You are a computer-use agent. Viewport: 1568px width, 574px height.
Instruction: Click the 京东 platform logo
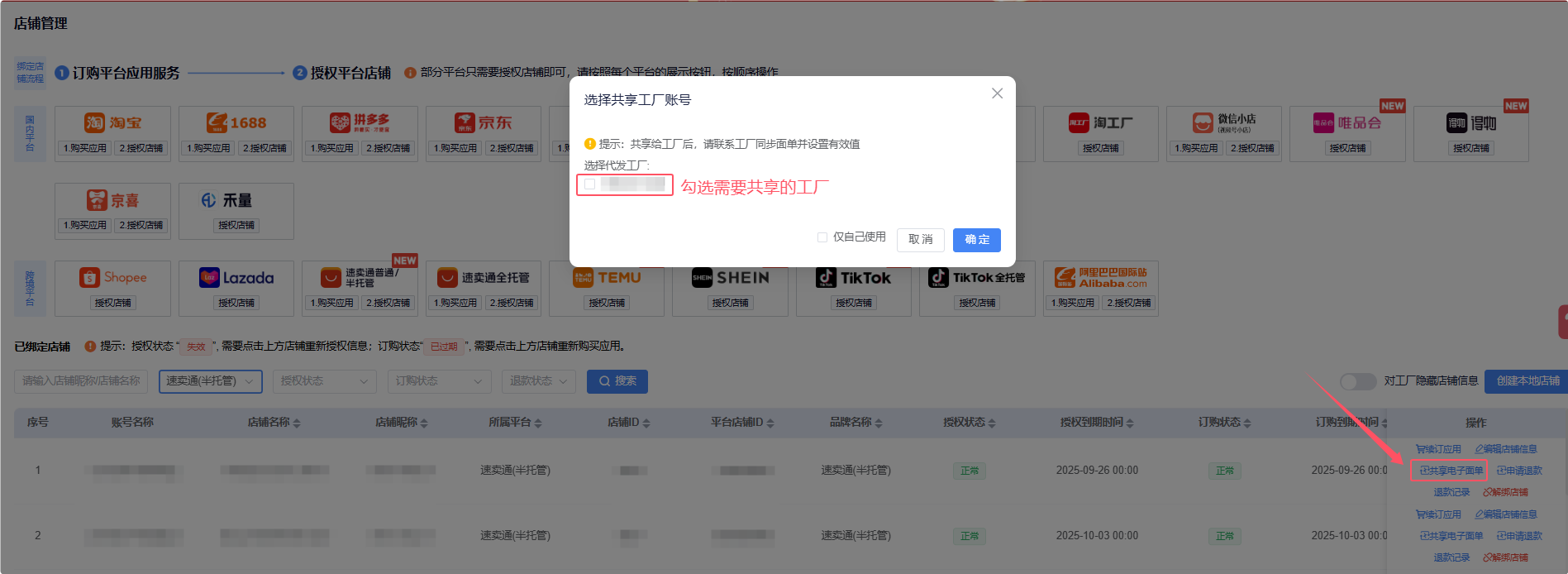pos(484,122)
